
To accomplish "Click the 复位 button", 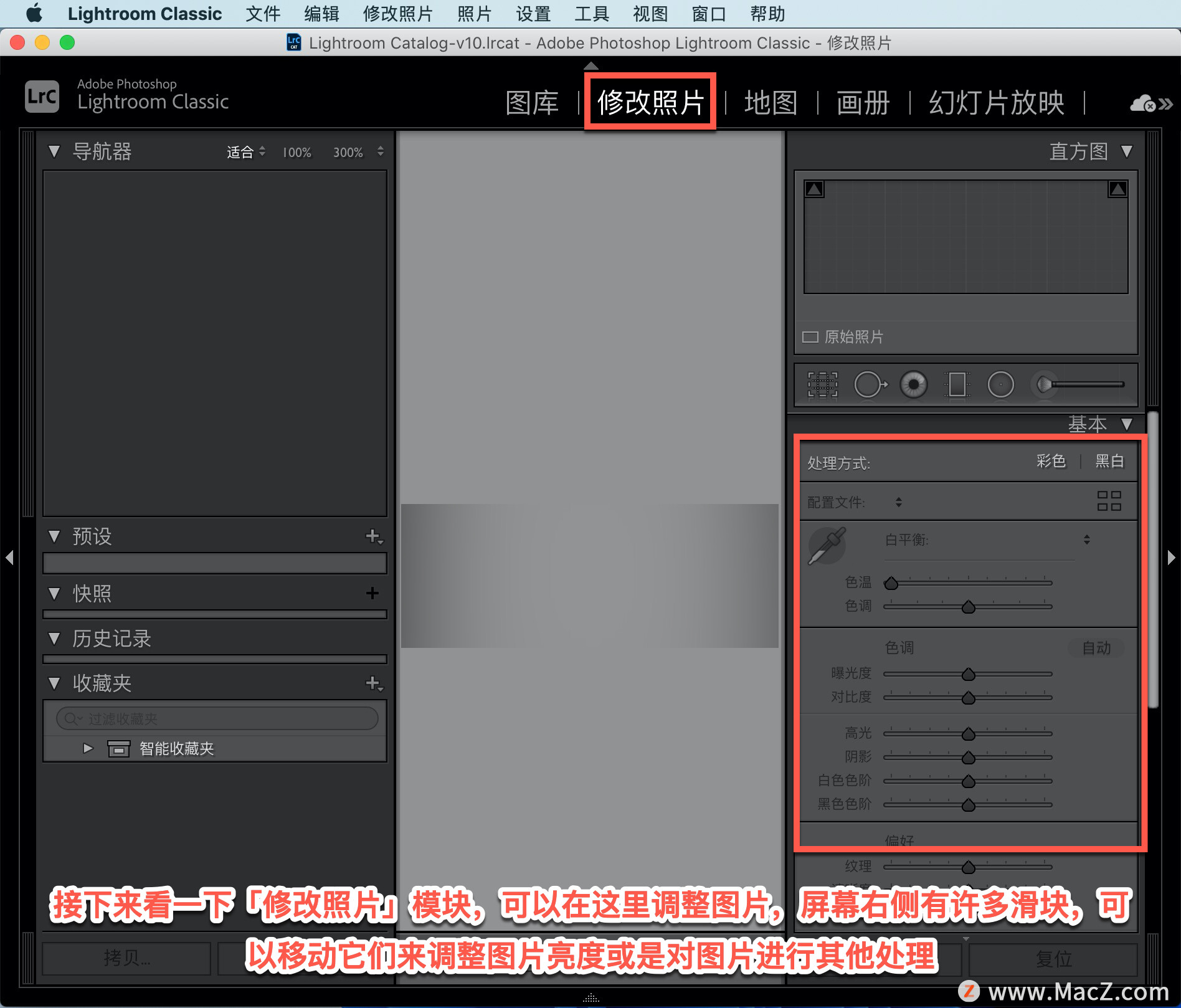I will (1053, 958).
